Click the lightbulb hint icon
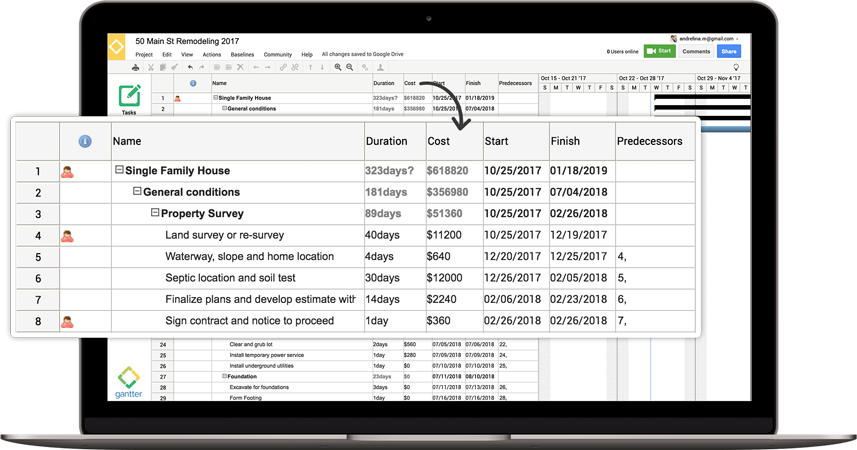 736,67
